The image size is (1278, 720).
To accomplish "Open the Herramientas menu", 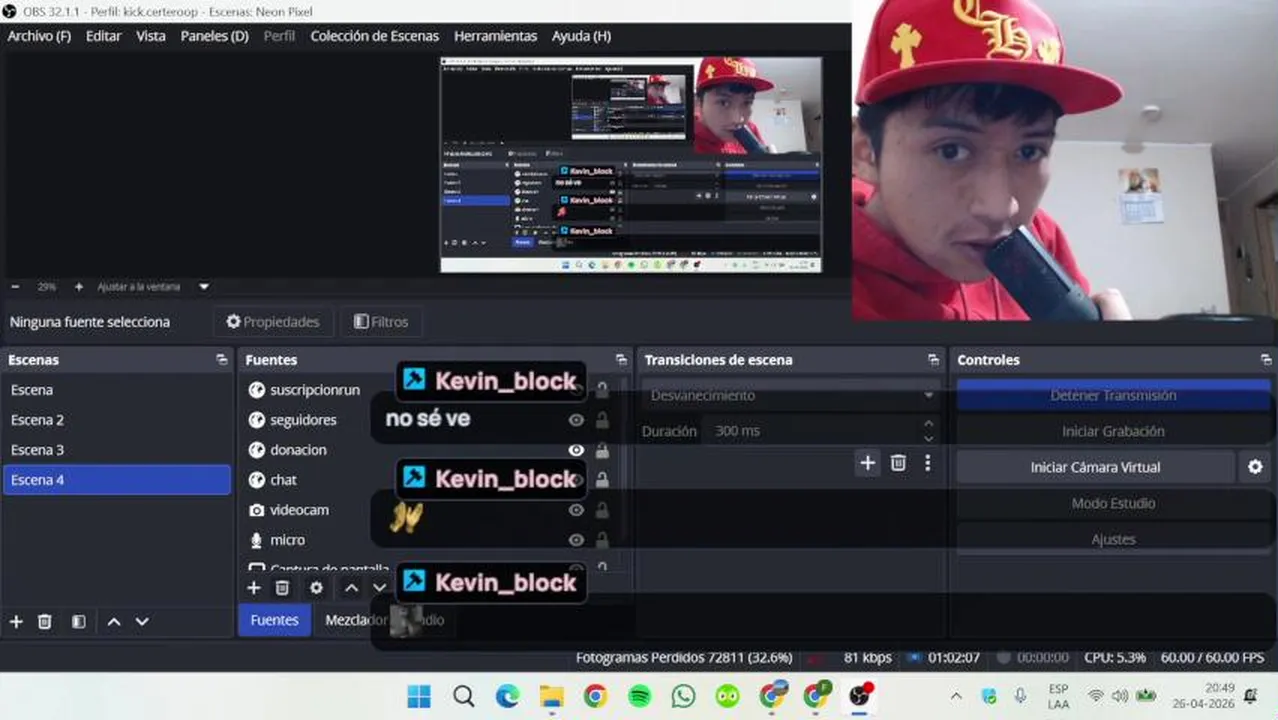I will tap(495, 36).
